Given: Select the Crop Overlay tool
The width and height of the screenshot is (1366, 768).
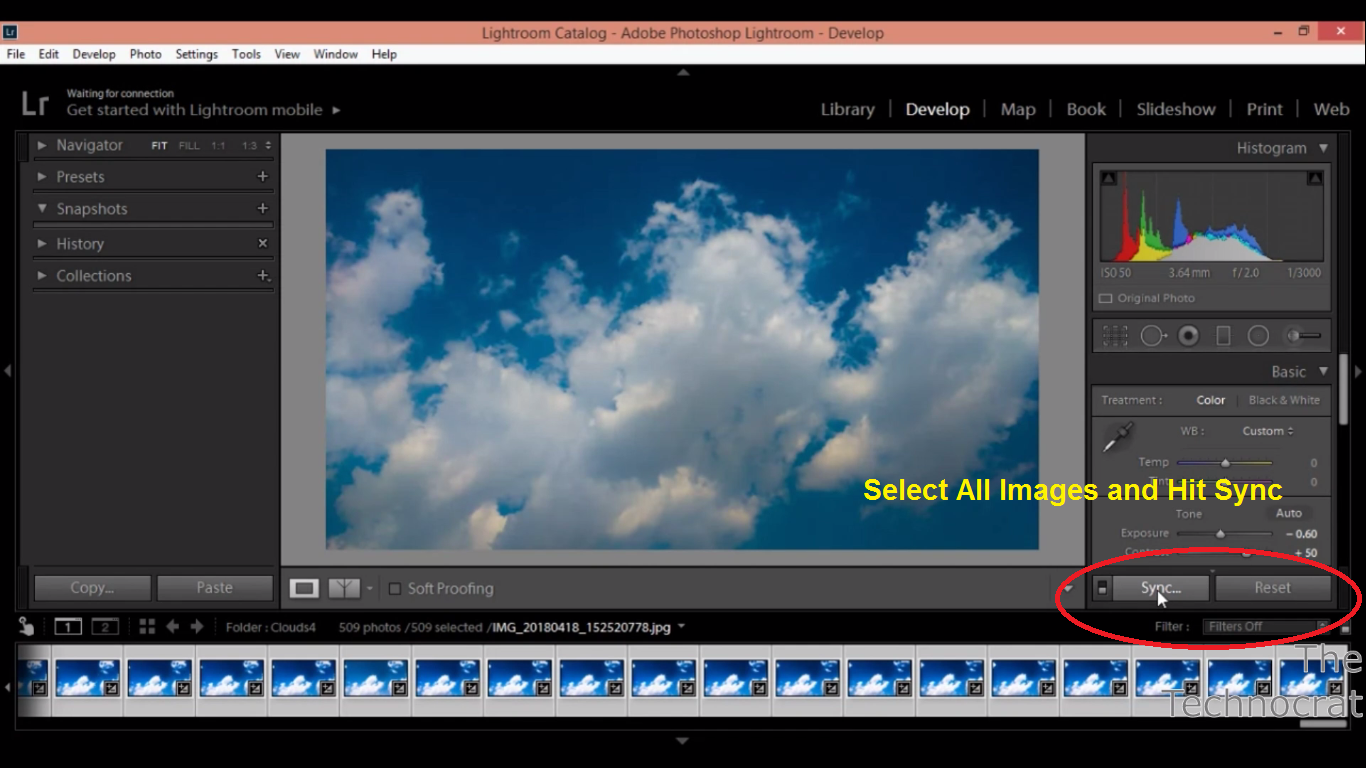Looking at the screenshot, I should point(1115,335).
